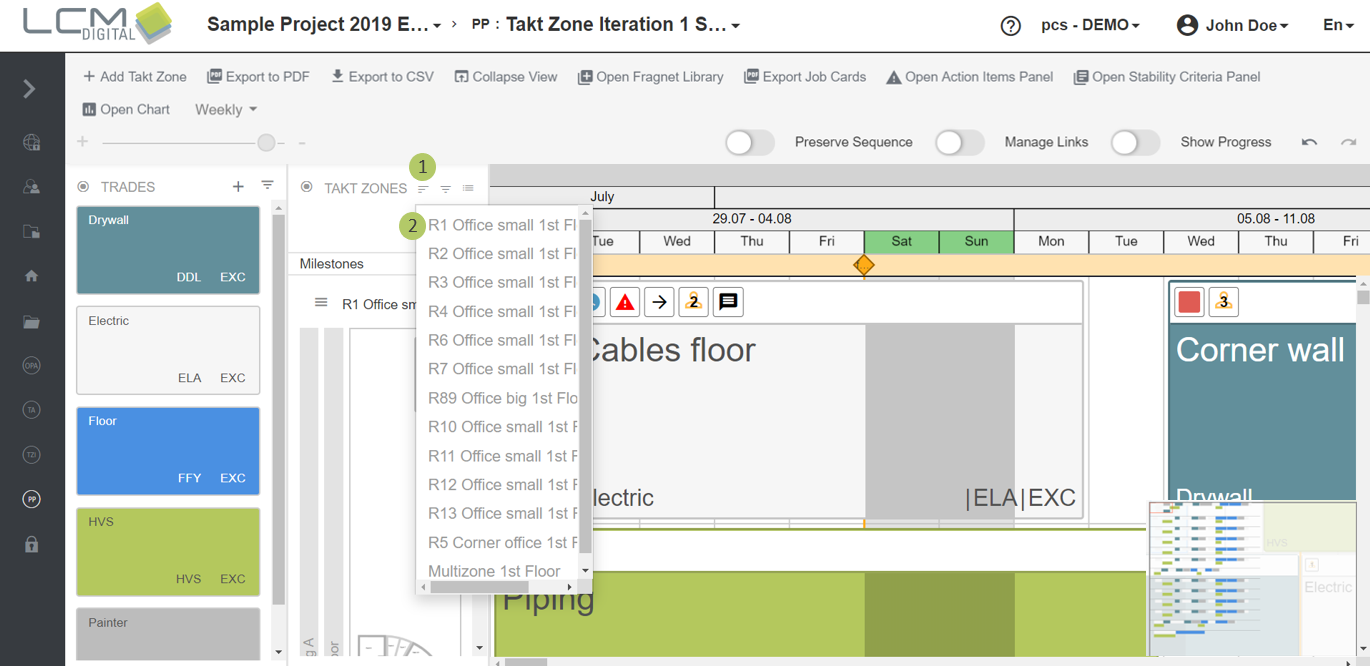
Task: Open help question mark icon
Action: (1010, 26)
